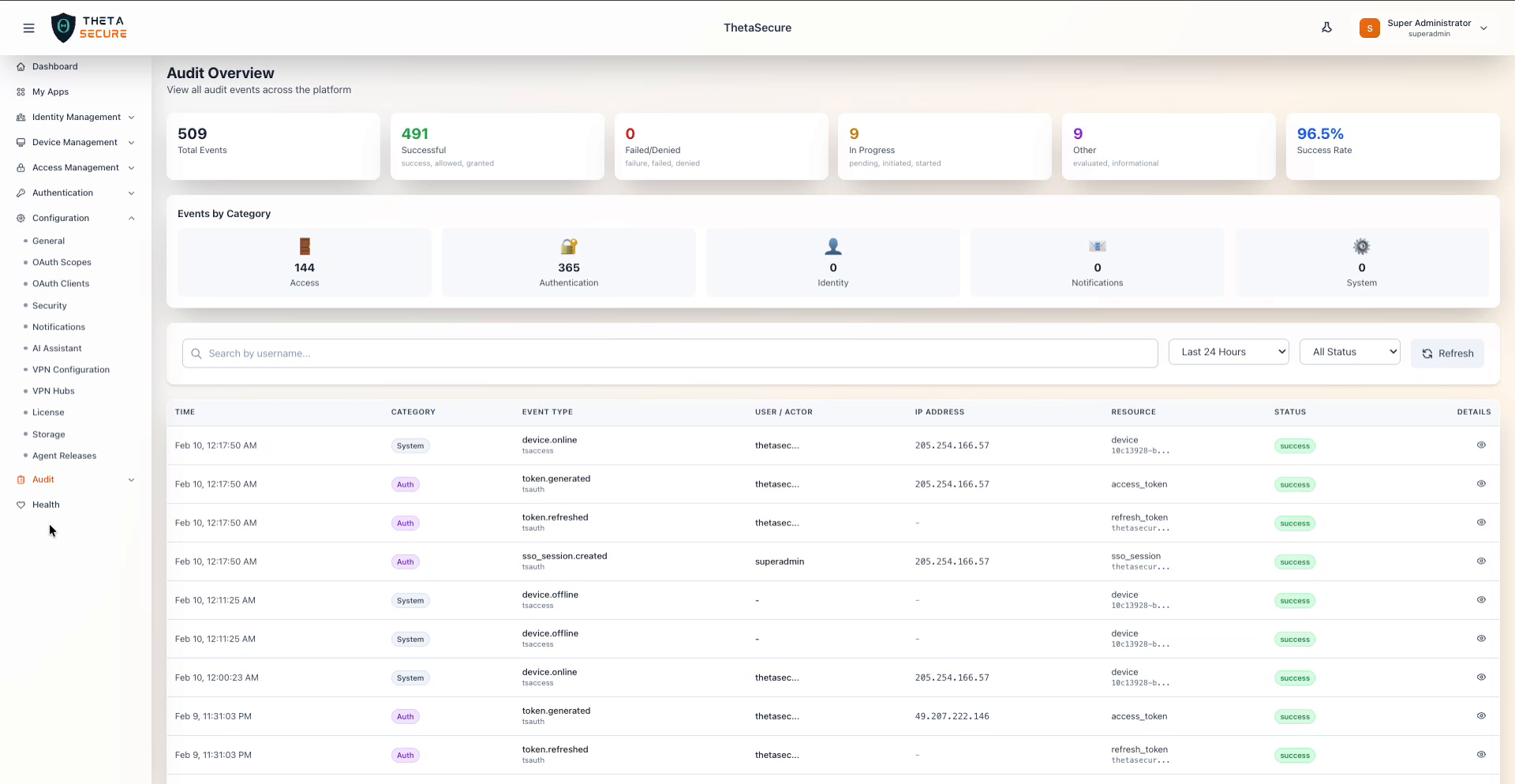Expand the Identity Management menu
Image resolution: width=1515 pixels, height=784 pixels.
[x=76, y=117]
